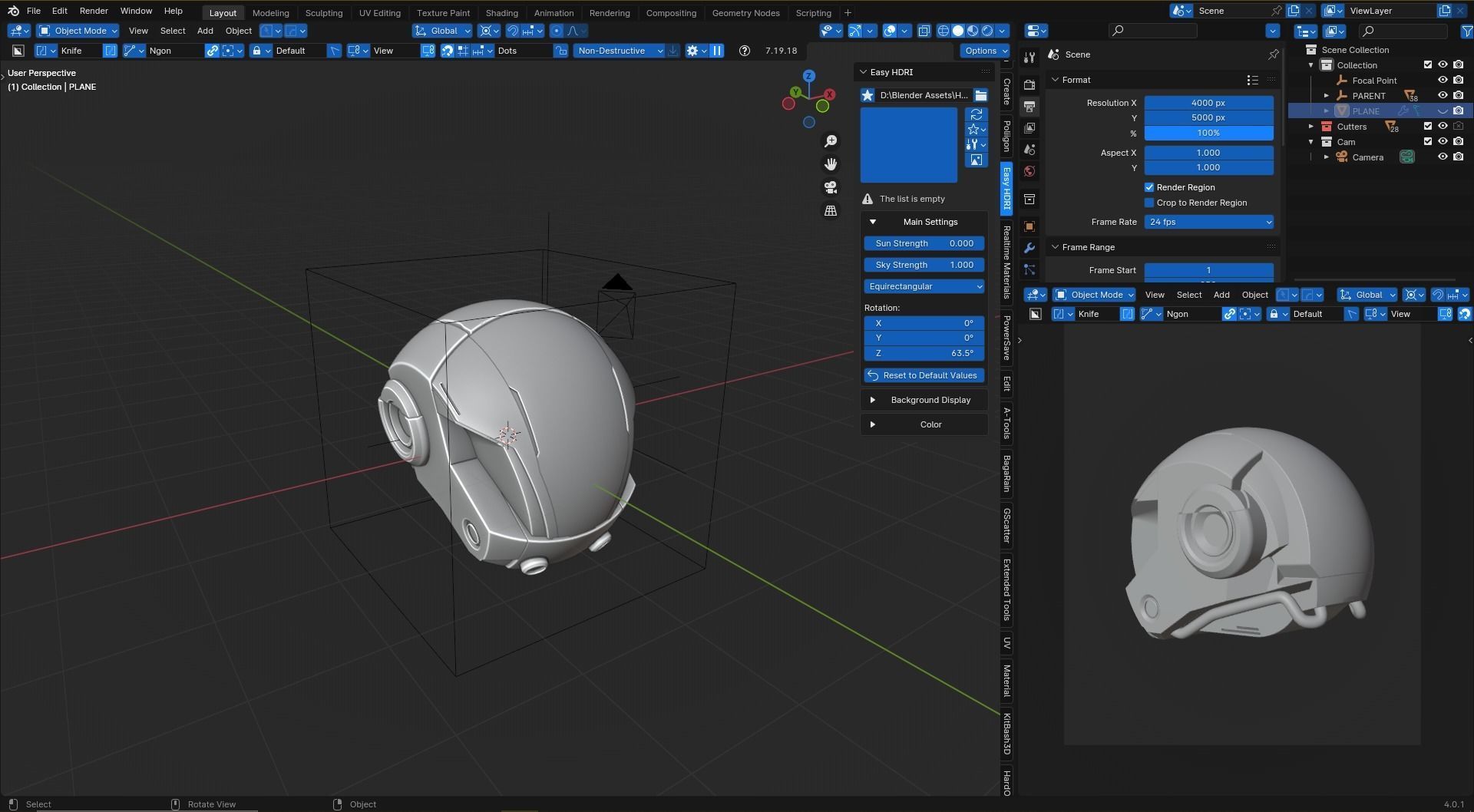Click the Rotation Z 63.5° field
The image size is (1474, 812).
click(x=924, y=353)
